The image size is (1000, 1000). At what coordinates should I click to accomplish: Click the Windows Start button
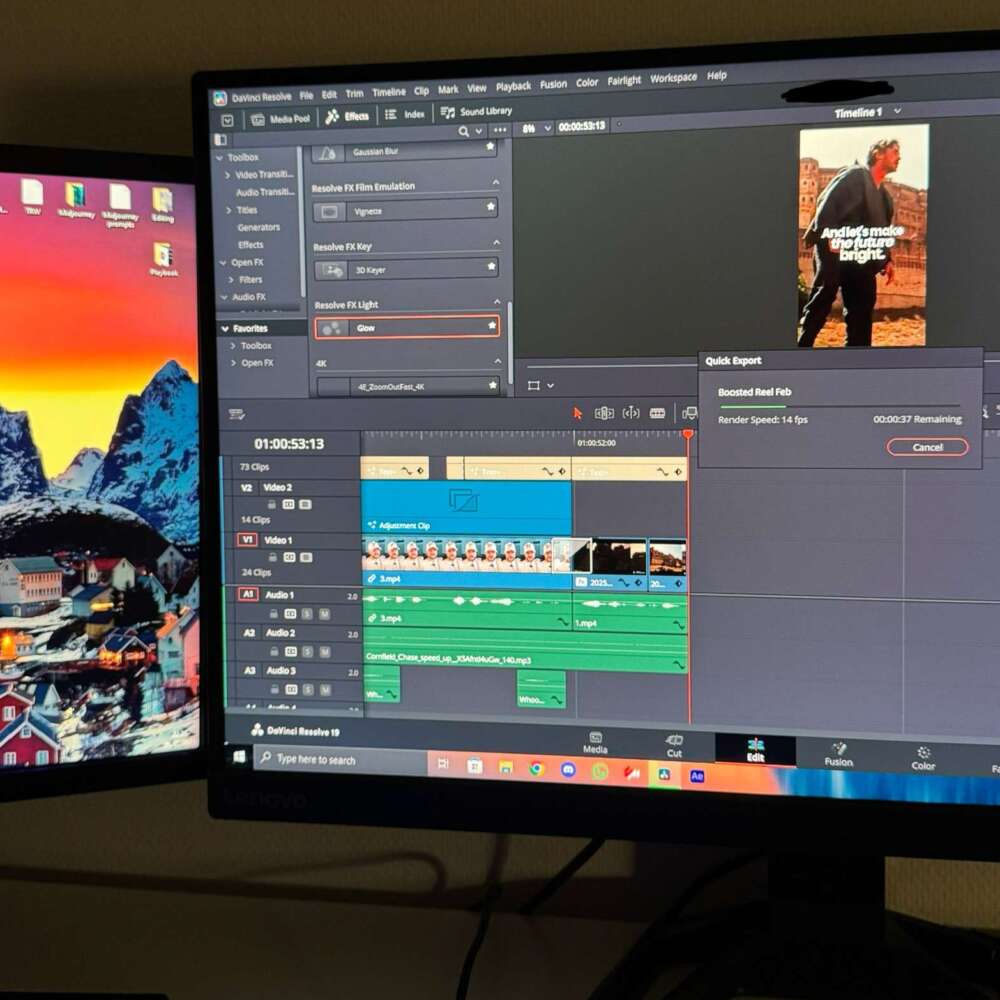(x=239, y=757)
